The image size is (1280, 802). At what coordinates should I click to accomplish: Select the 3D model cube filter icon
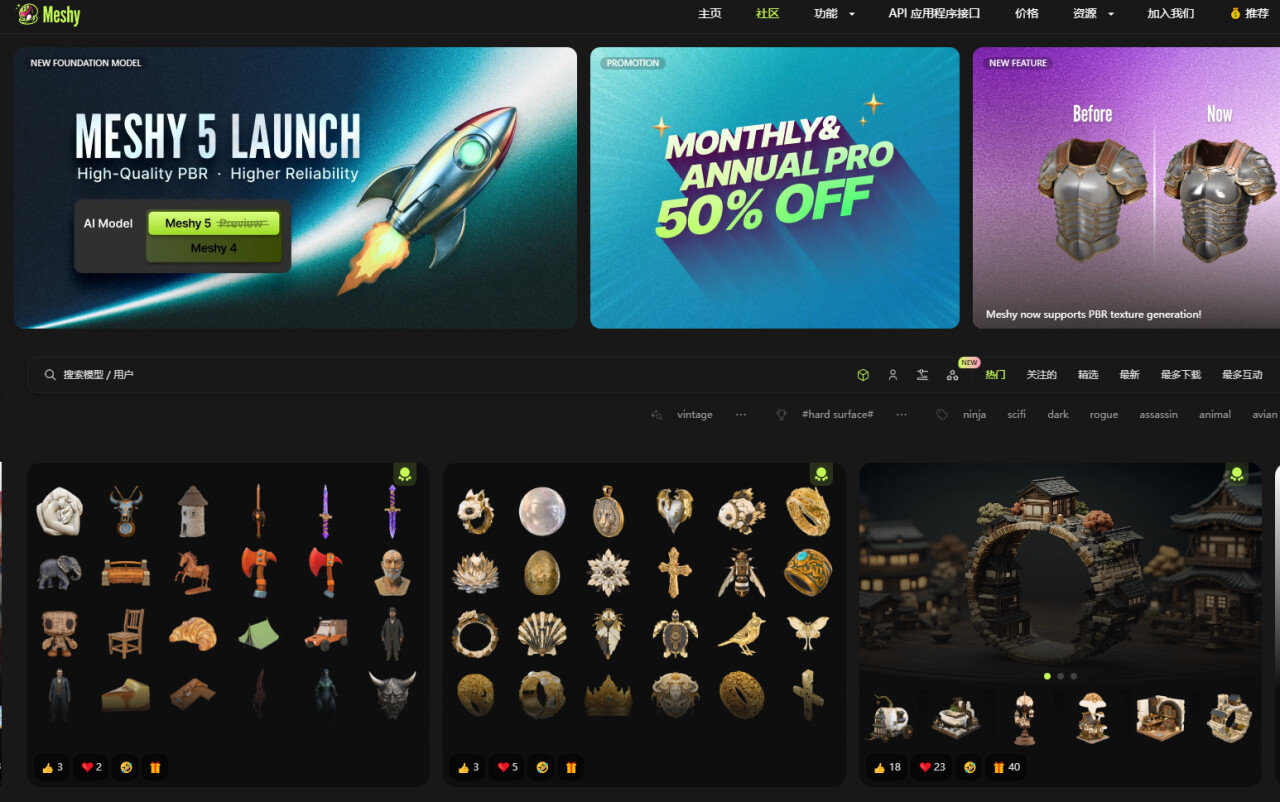(863, 375)
